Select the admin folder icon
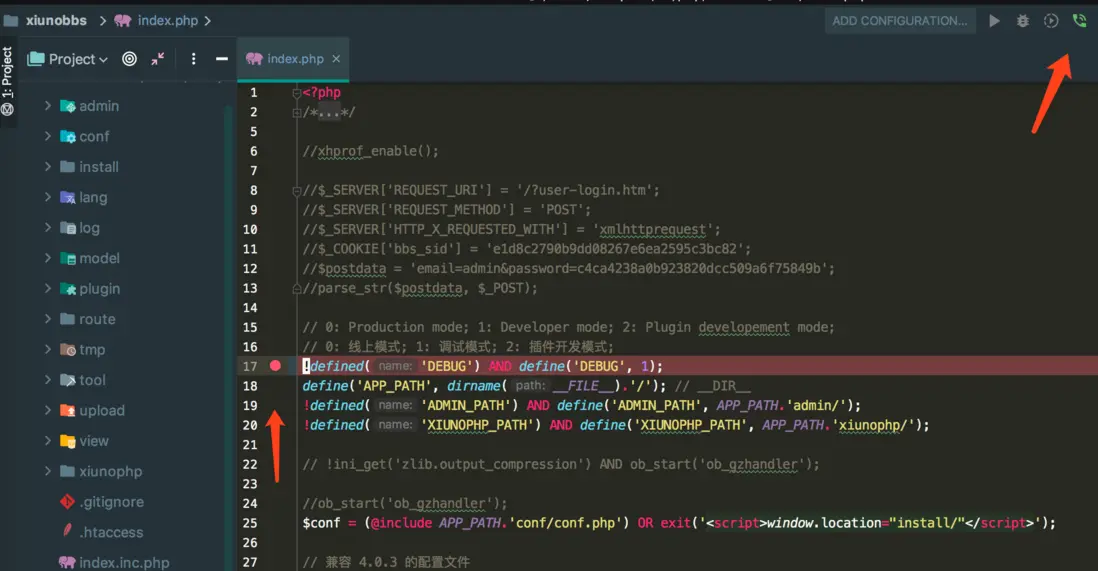1098x571 pixels. 67,106
